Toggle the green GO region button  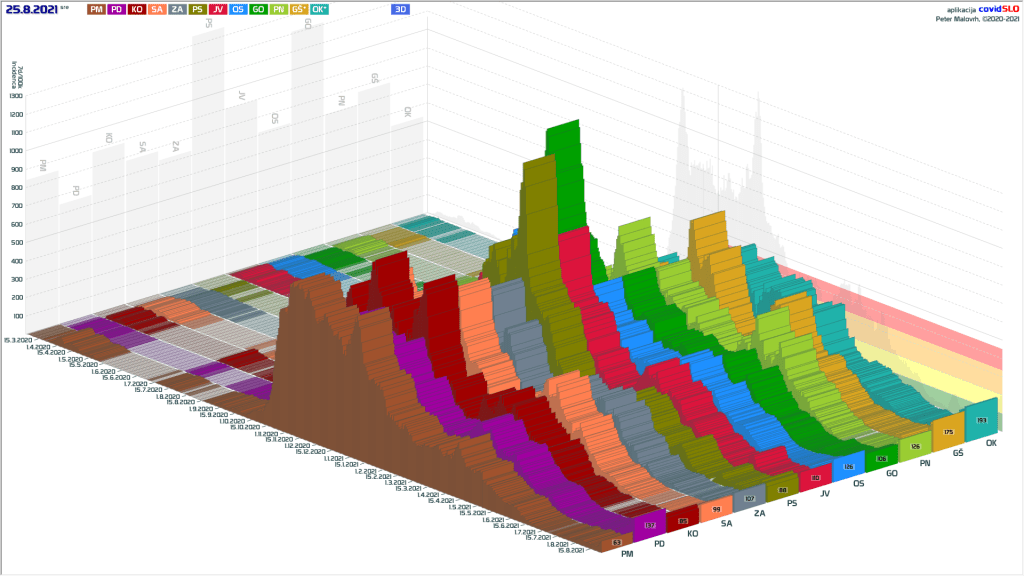(x=258, y=9)
